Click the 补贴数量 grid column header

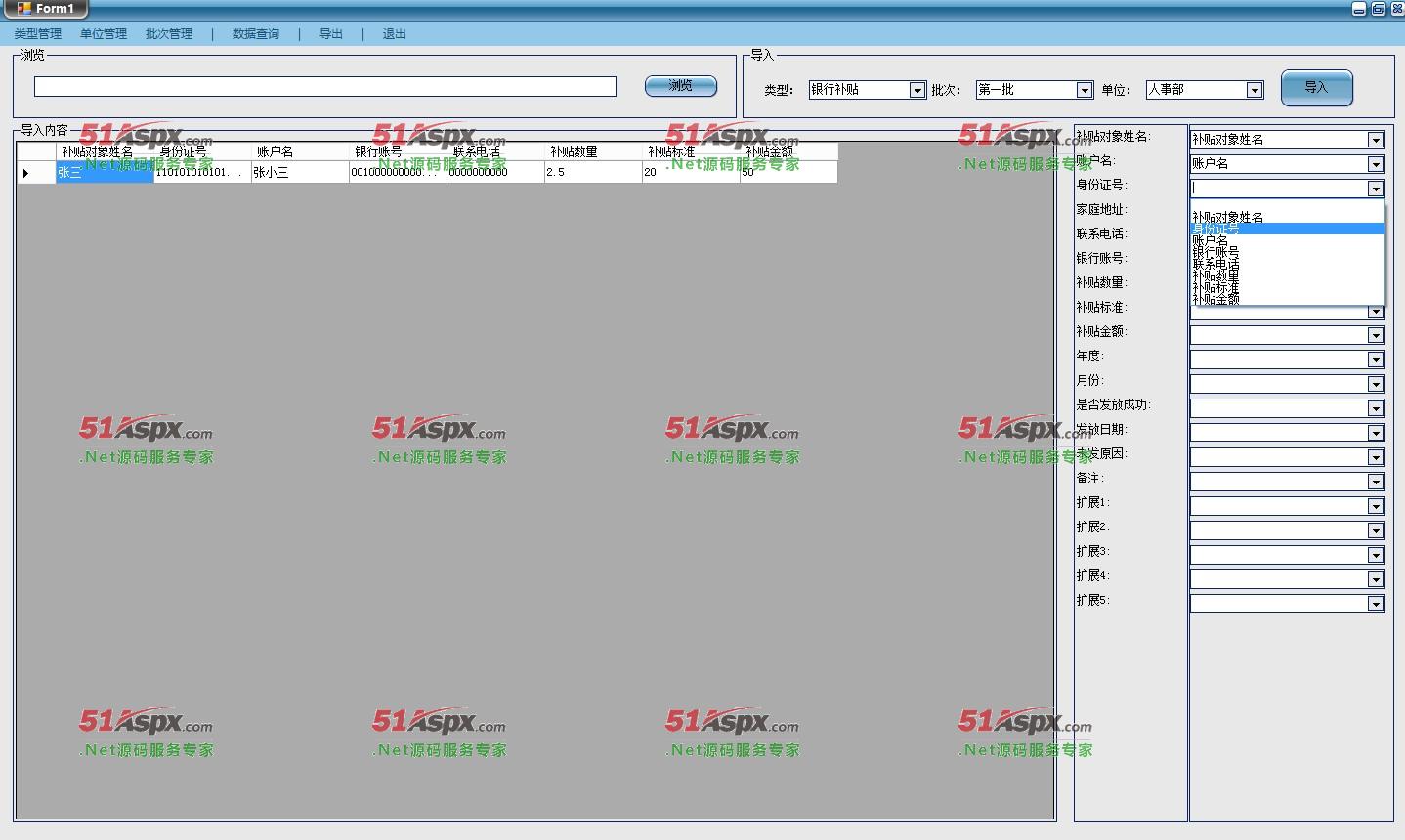pyautogui.click(x=593, y=151)
